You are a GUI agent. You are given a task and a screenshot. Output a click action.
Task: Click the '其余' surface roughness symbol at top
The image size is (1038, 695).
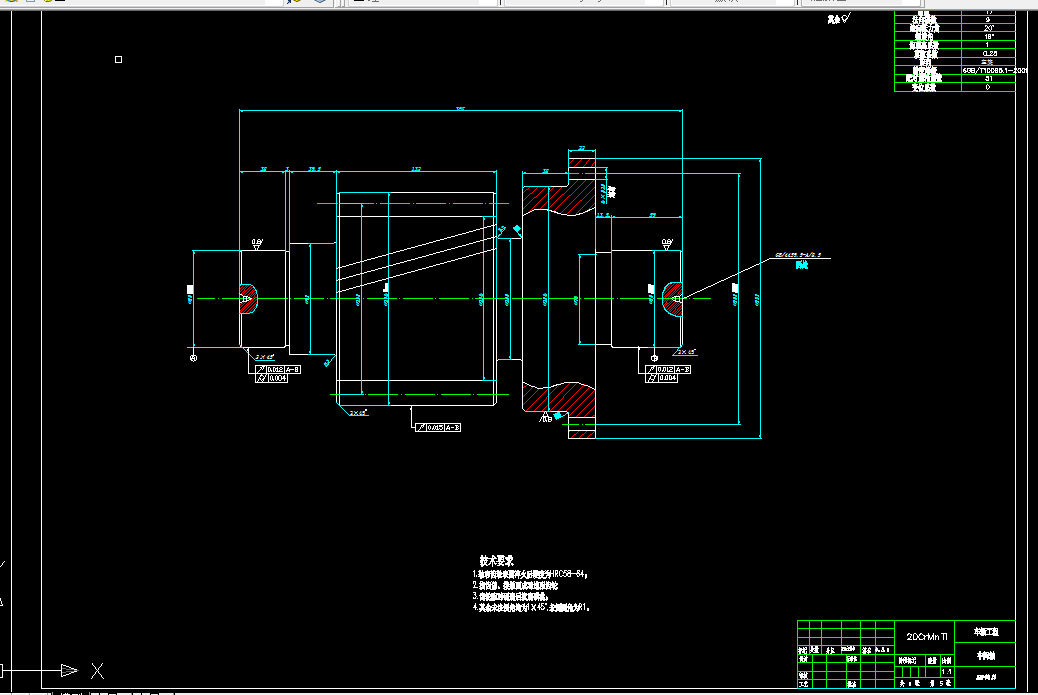838,19
